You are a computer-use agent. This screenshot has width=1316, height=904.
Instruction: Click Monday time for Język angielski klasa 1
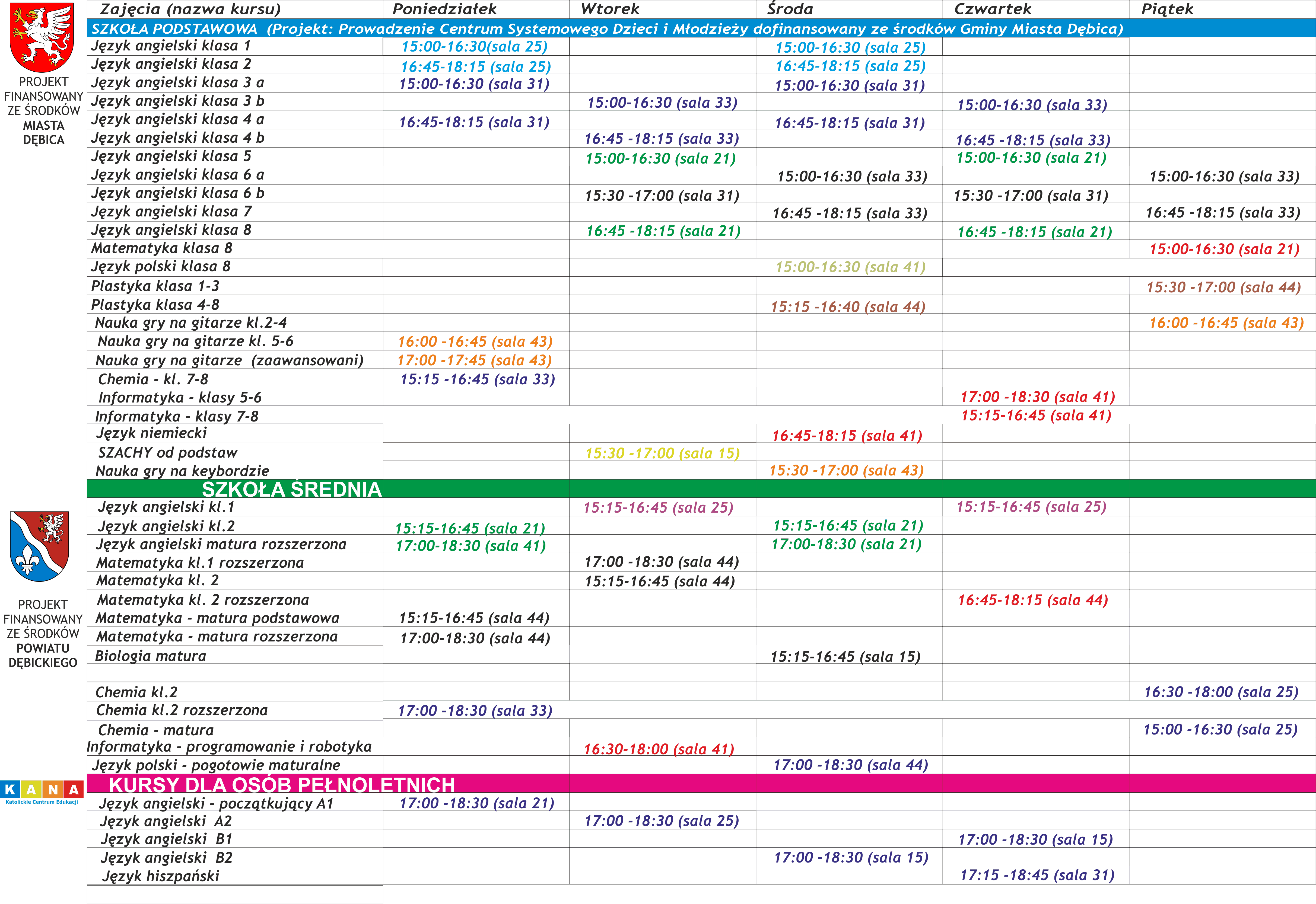coord(474,47)
